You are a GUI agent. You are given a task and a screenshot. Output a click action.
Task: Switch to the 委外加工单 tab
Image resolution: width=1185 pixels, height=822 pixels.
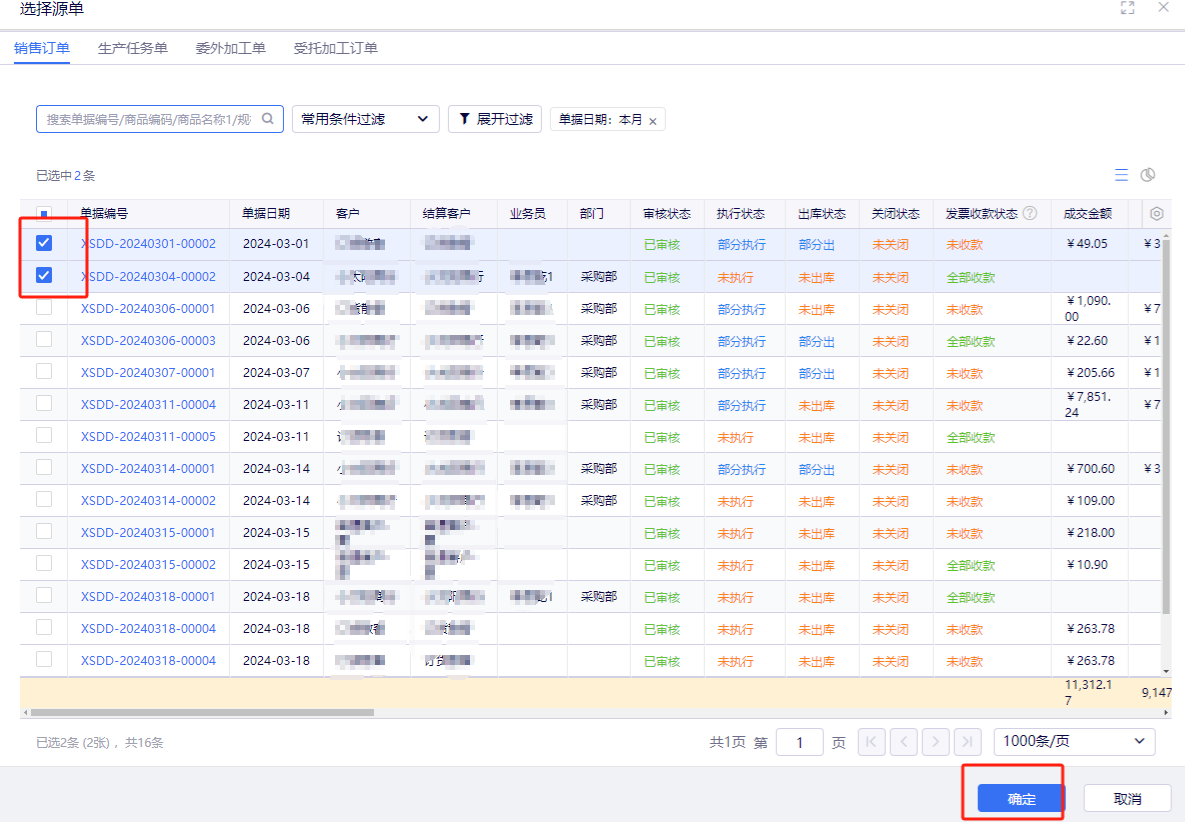click(x=231, y=48)
